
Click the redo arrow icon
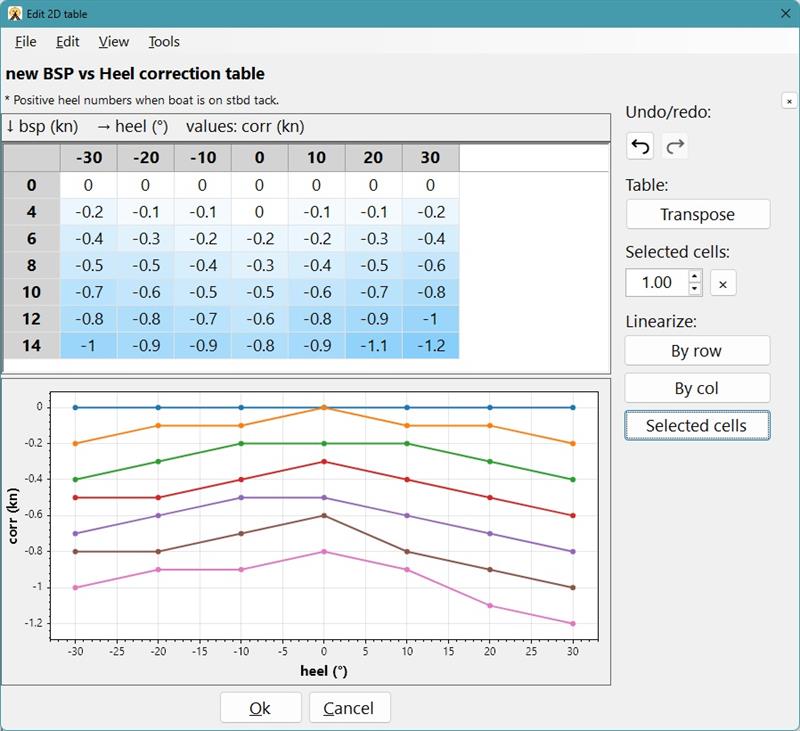(675, 147)
